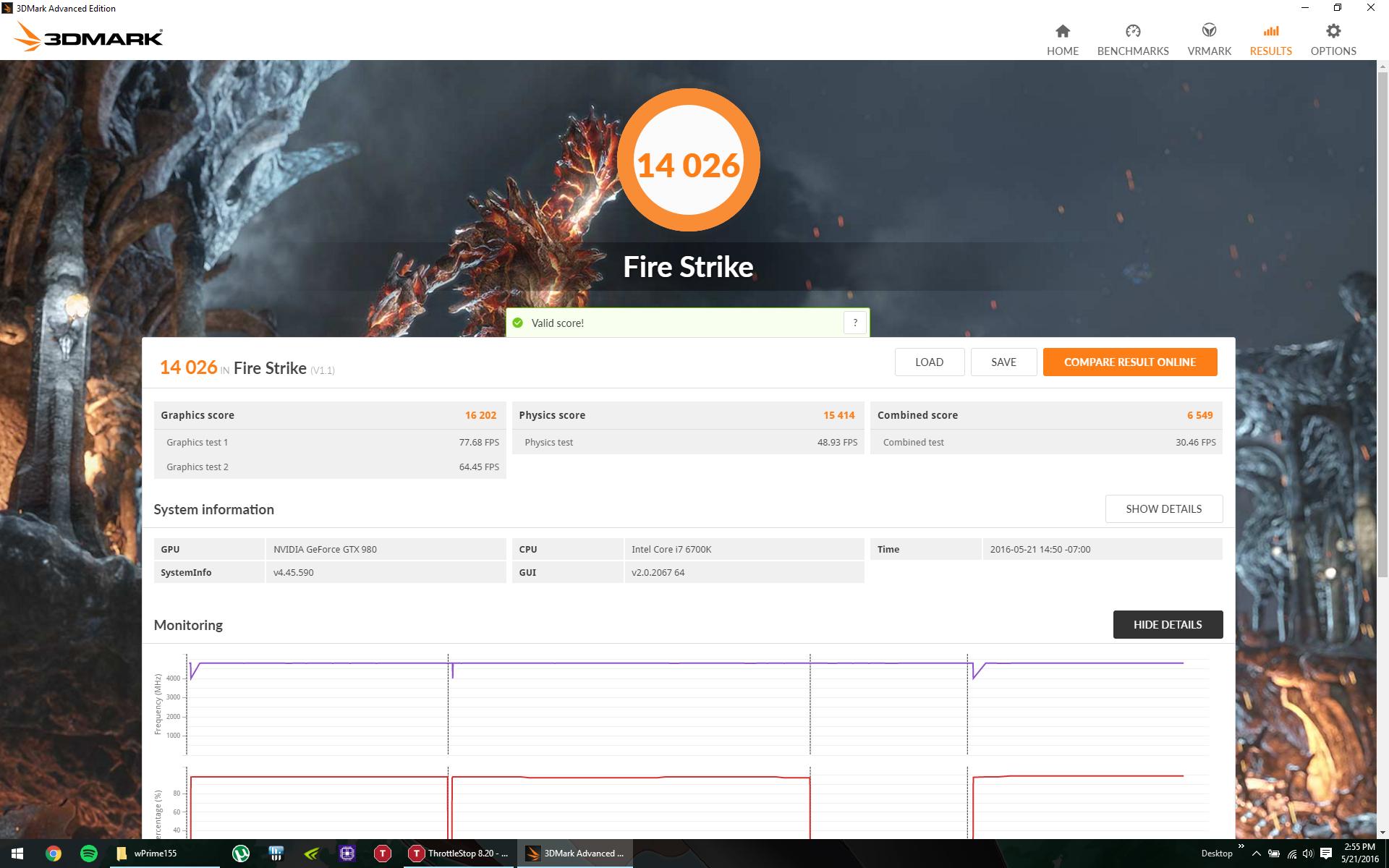
Task: Click the green valid score checkmark
Action: [x=517, y=323]
